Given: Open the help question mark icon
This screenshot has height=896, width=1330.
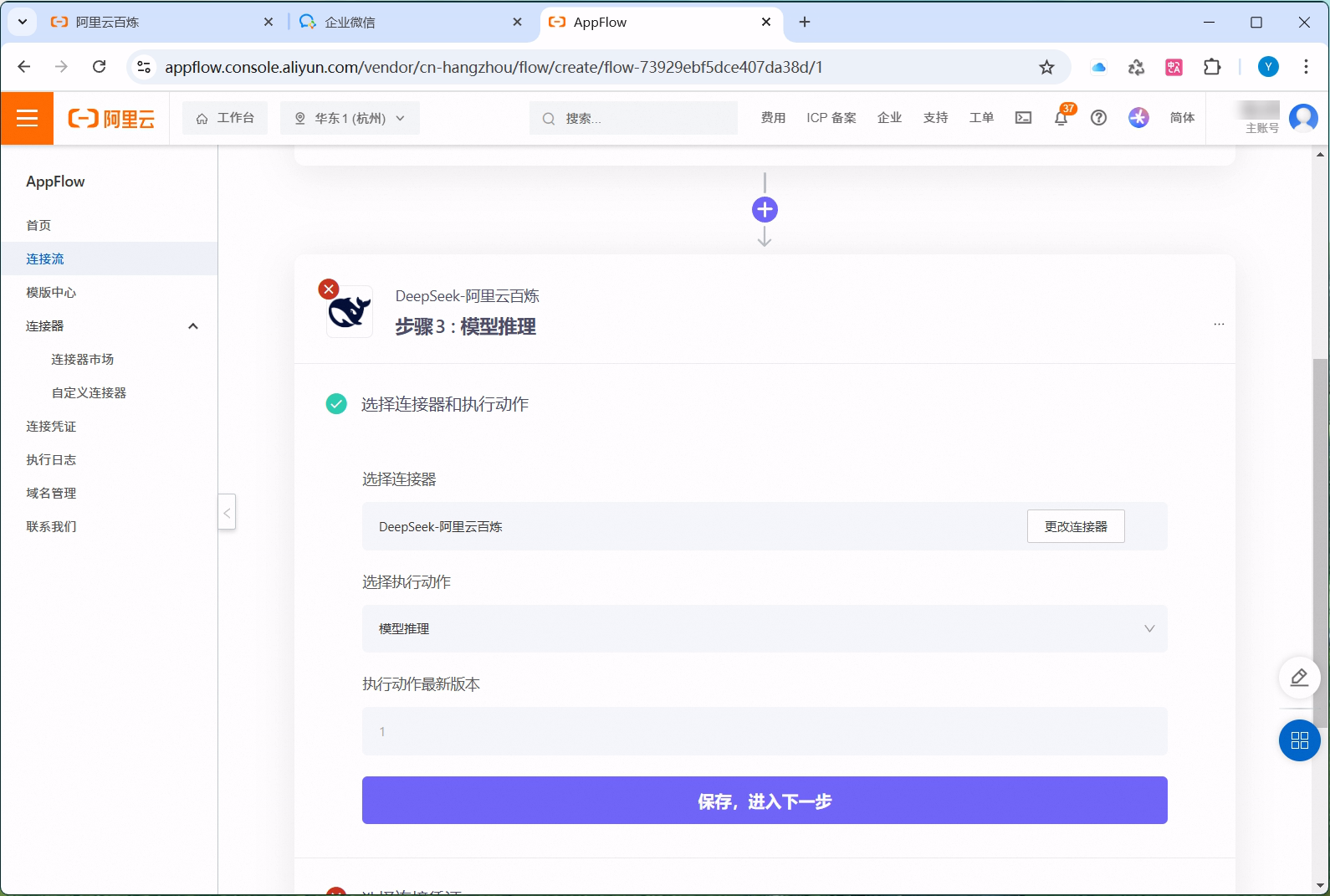Looking at the screenshot, I should pos(1098,118).
